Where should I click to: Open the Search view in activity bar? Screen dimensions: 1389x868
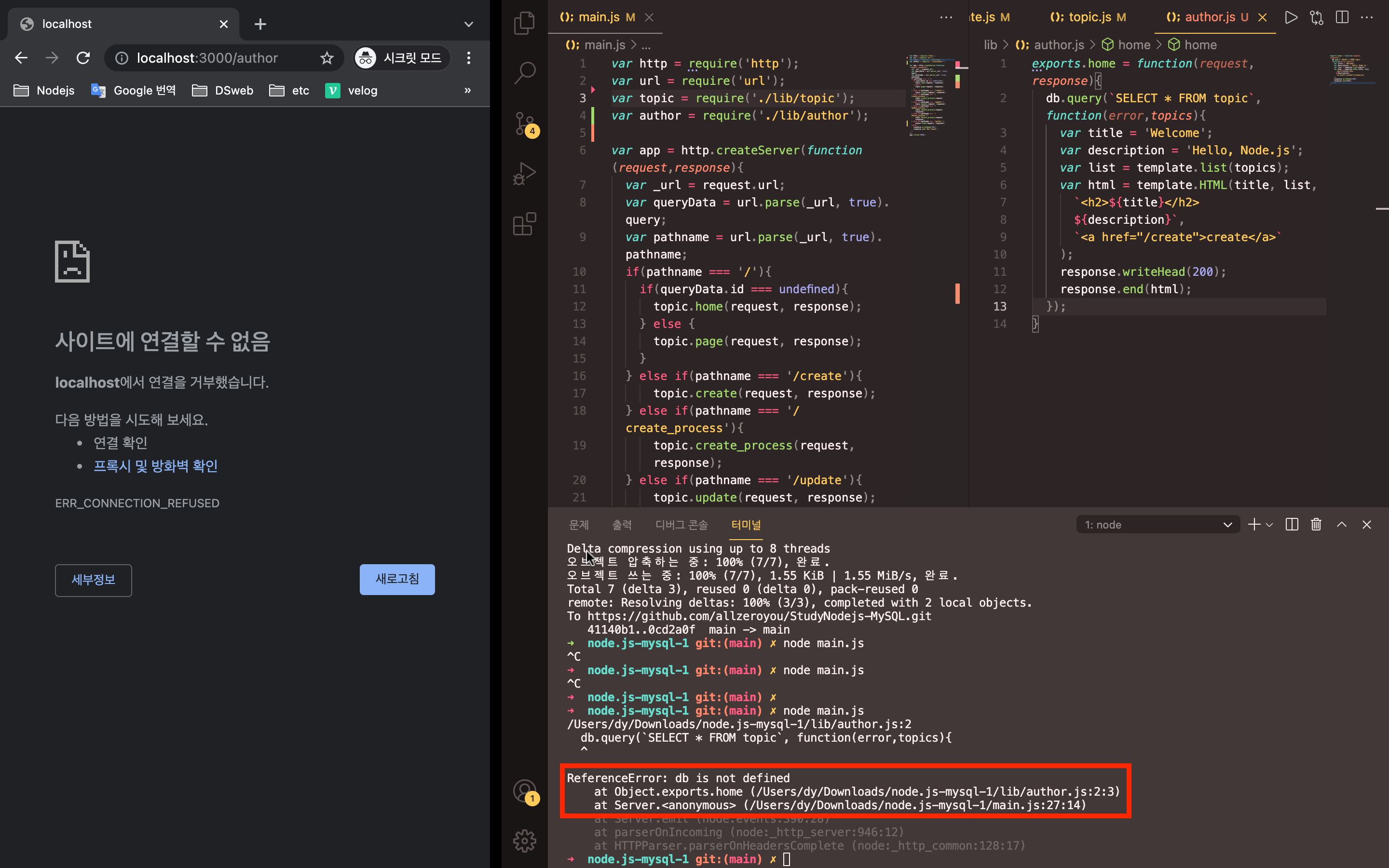click(x=524, y=73)
